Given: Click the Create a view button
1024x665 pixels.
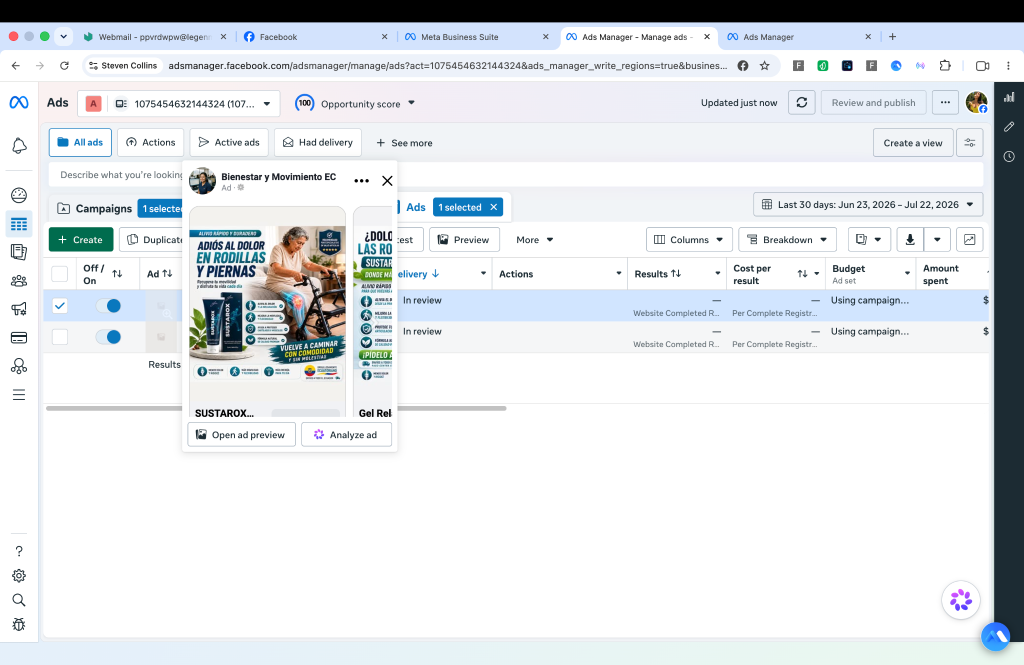Looking at the screenshot, I should point(913,142).
